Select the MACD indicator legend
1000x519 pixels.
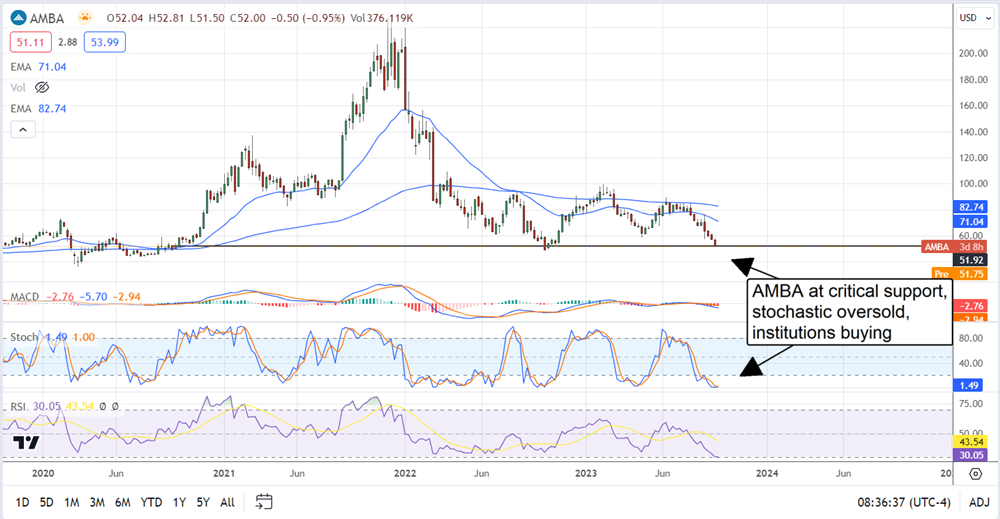[x=25, y=298]
